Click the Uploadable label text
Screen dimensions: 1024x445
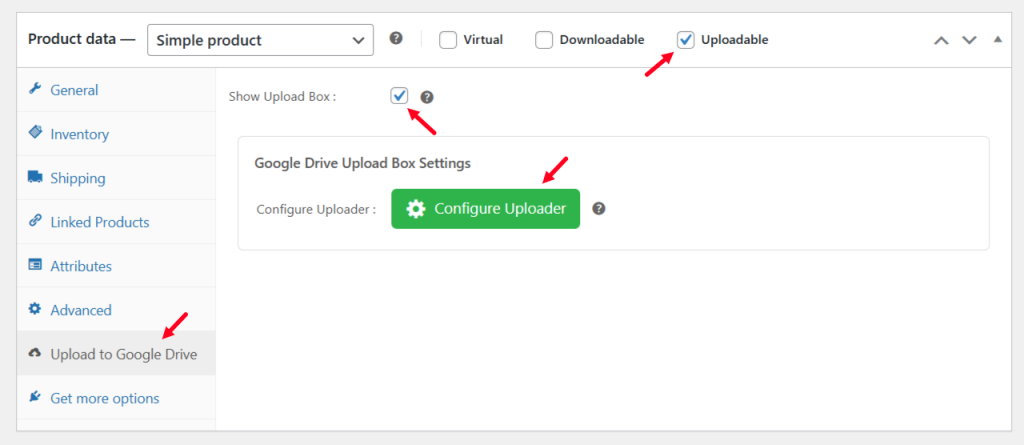(735, 40)
